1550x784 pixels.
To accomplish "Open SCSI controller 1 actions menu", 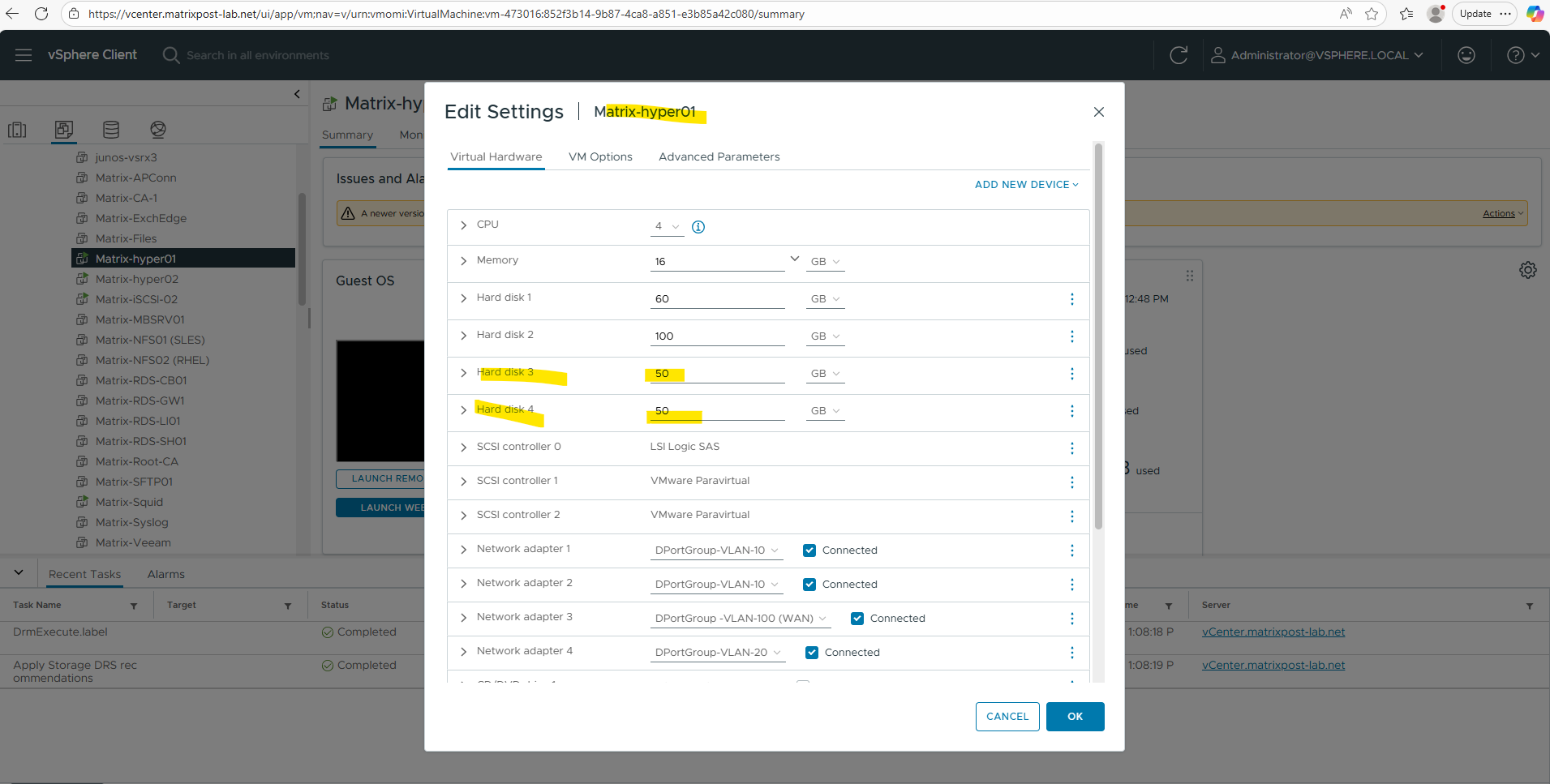I will click(x=1072, y=482).
